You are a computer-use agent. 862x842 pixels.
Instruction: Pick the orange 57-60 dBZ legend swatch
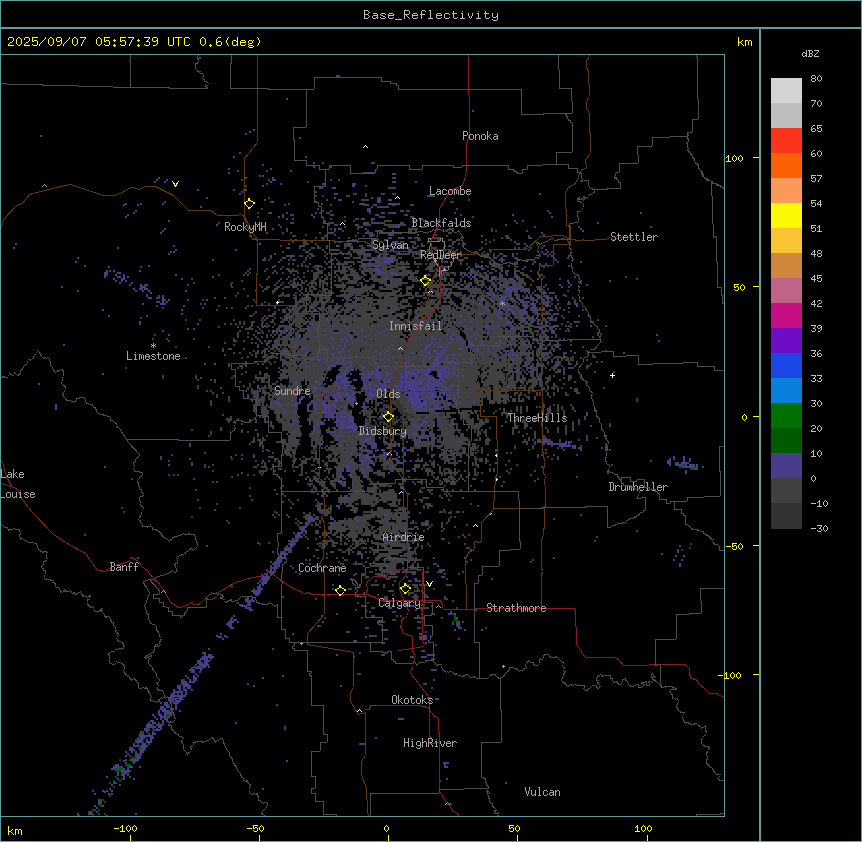point(786,166)
